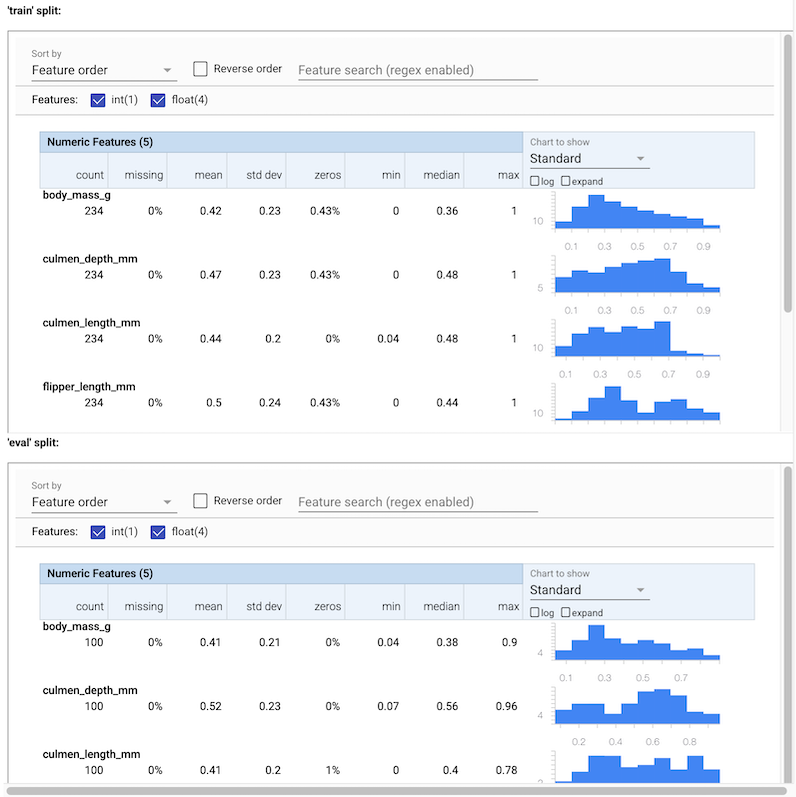Click Feature search field in train split
This screenshot has height=797, width=796.
click(417, 70)
